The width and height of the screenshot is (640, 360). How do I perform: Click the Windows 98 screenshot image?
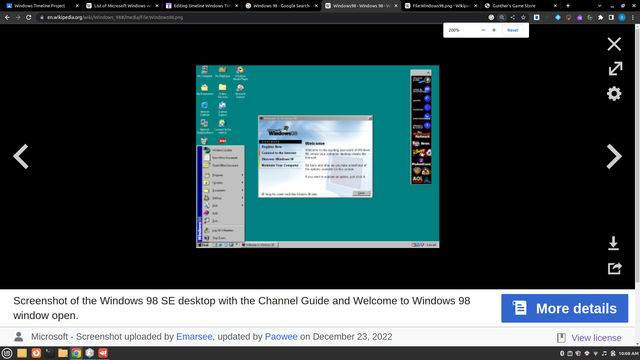(x=318, y=156)
